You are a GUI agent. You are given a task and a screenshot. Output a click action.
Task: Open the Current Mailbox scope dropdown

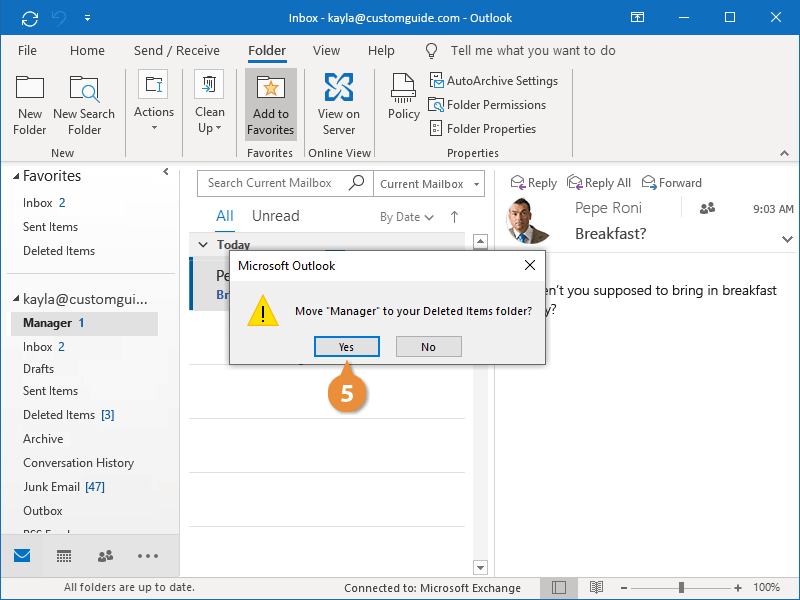coord(429,184)
